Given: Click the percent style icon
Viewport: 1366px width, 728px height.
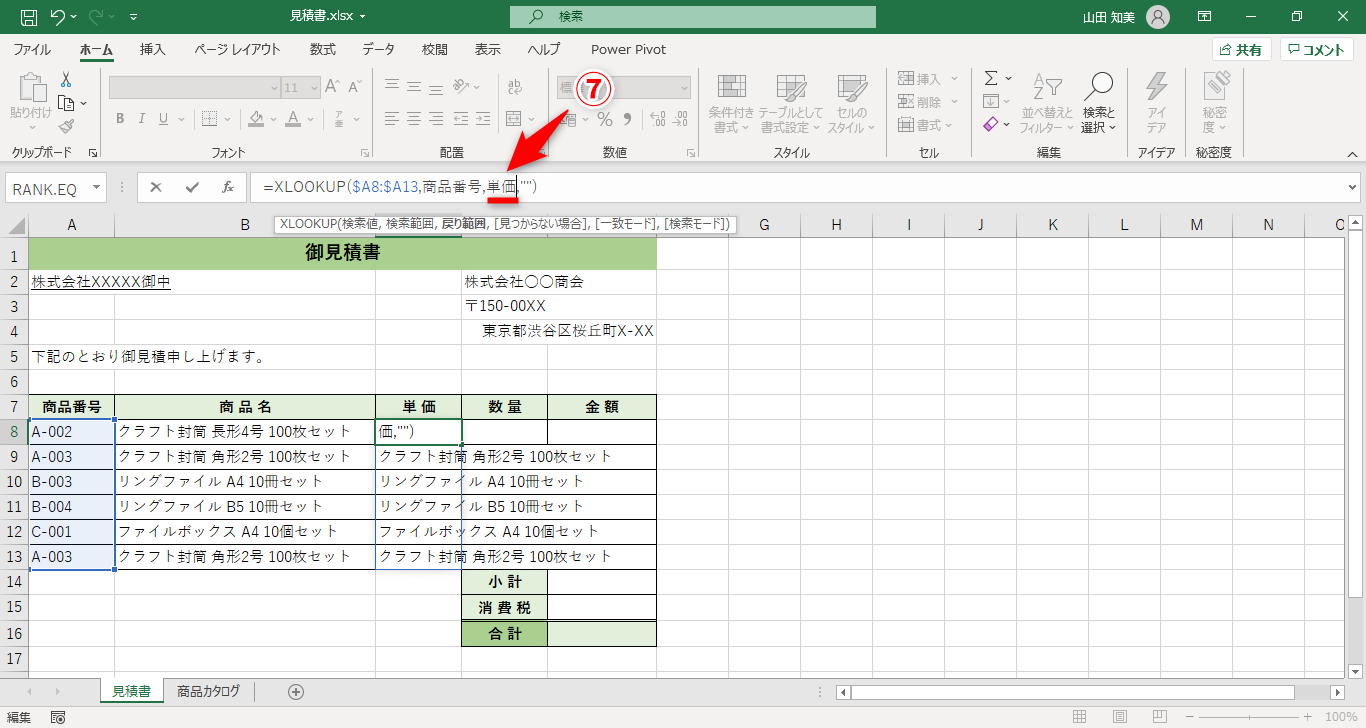Looking at the screenshot, I should tap(605, 119).
